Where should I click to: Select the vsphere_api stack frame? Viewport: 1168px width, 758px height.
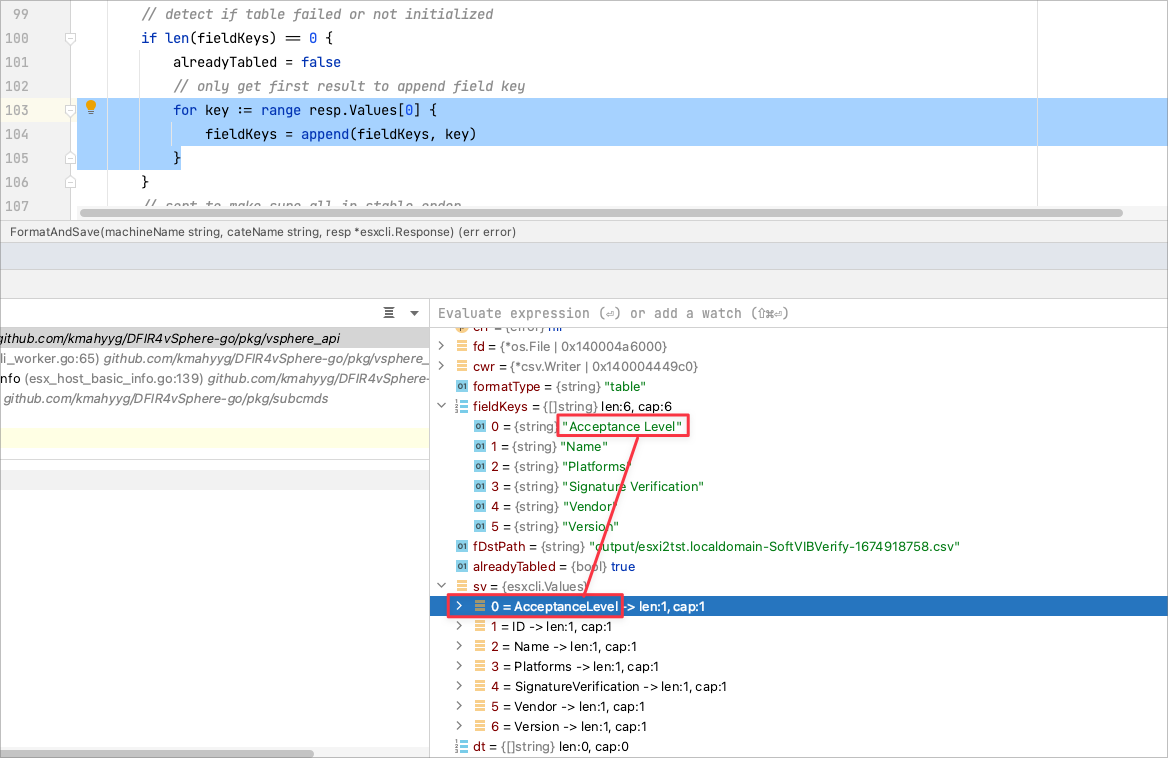click(x=215, y=338)
